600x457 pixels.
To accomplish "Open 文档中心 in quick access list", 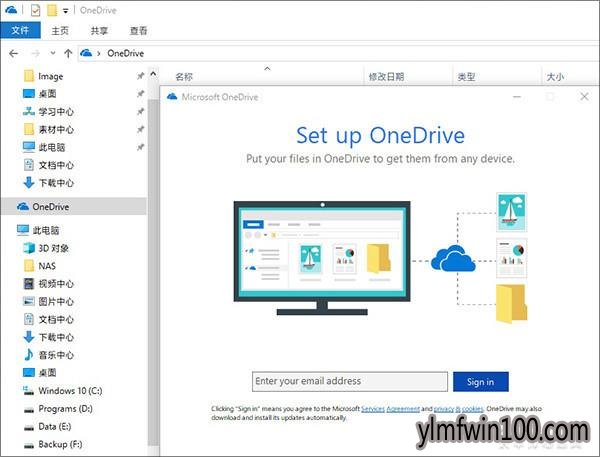I will [x=48, y=165].
